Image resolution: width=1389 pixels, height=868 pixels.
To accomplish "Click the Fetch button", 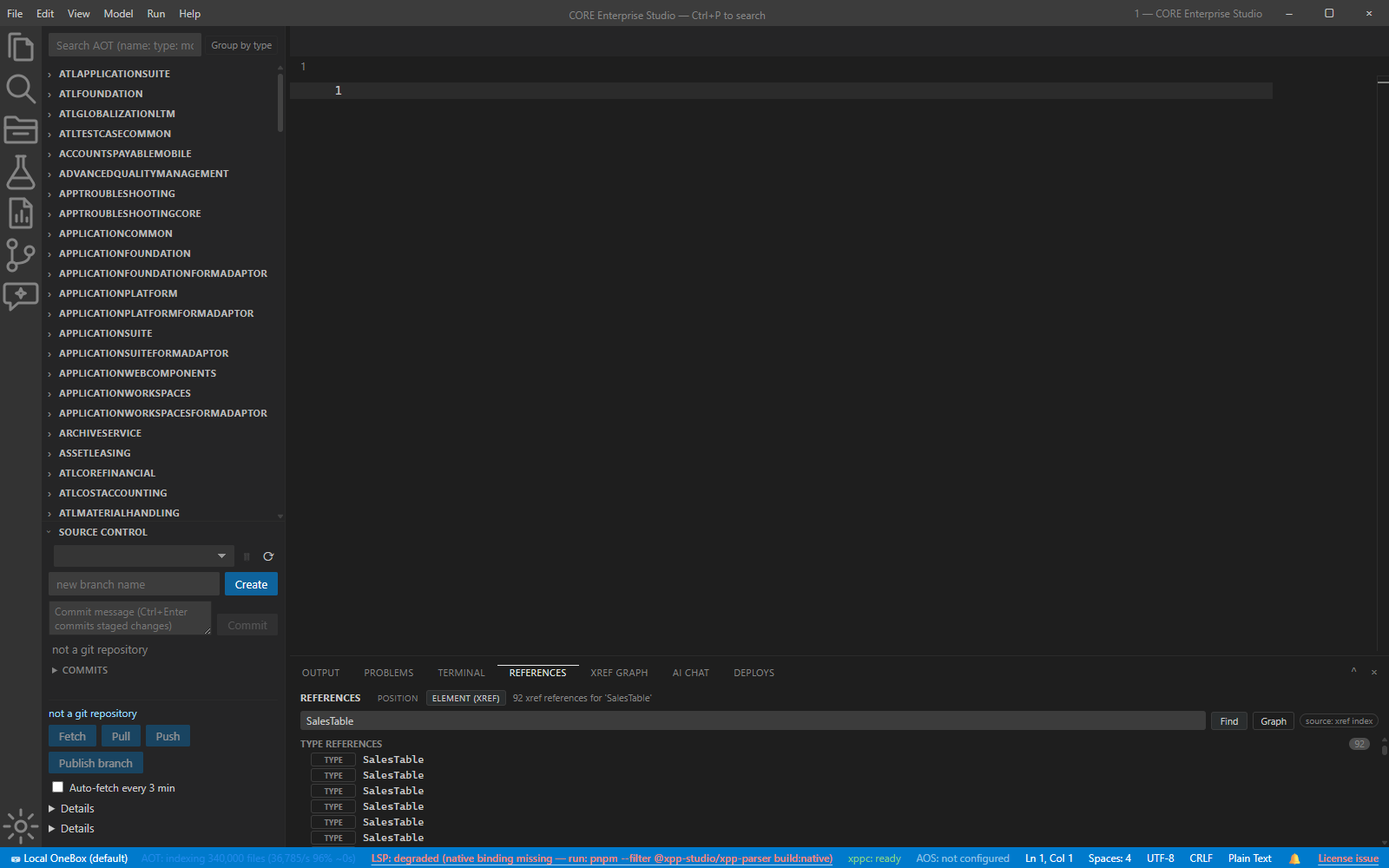I will click(72, 736).
